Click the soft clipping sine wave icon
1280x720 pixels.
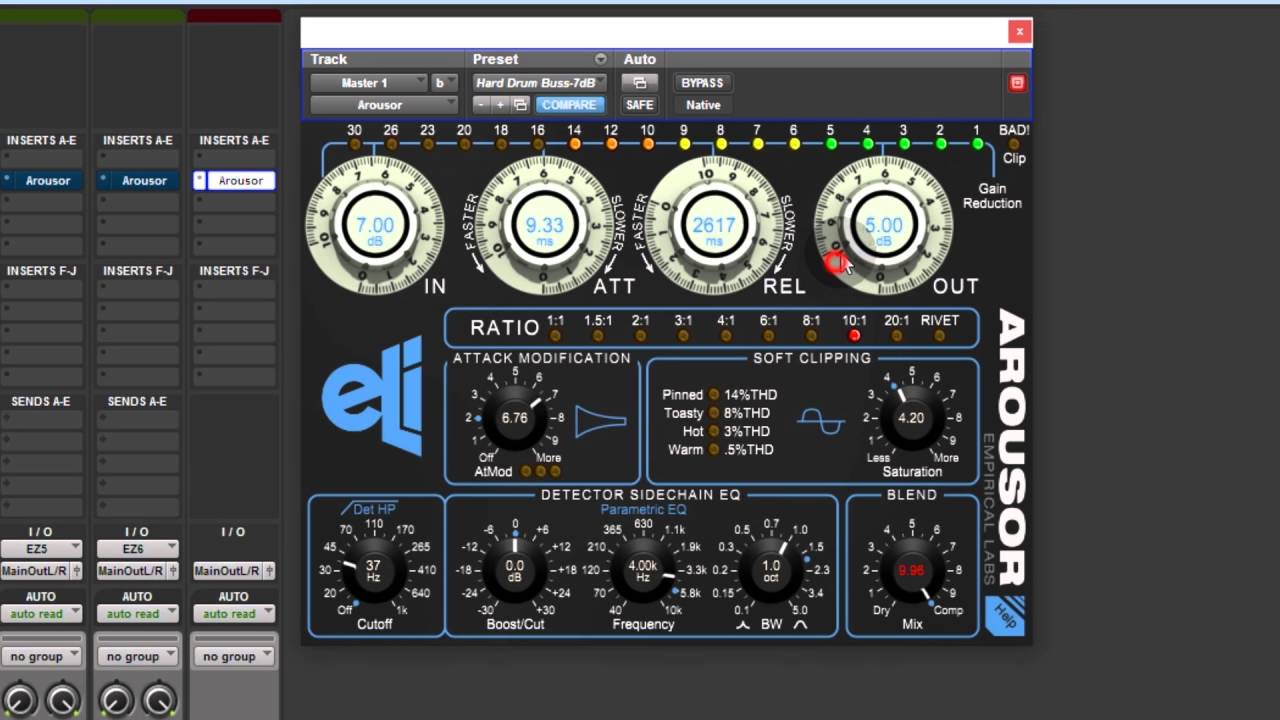[x=821, y=422]
